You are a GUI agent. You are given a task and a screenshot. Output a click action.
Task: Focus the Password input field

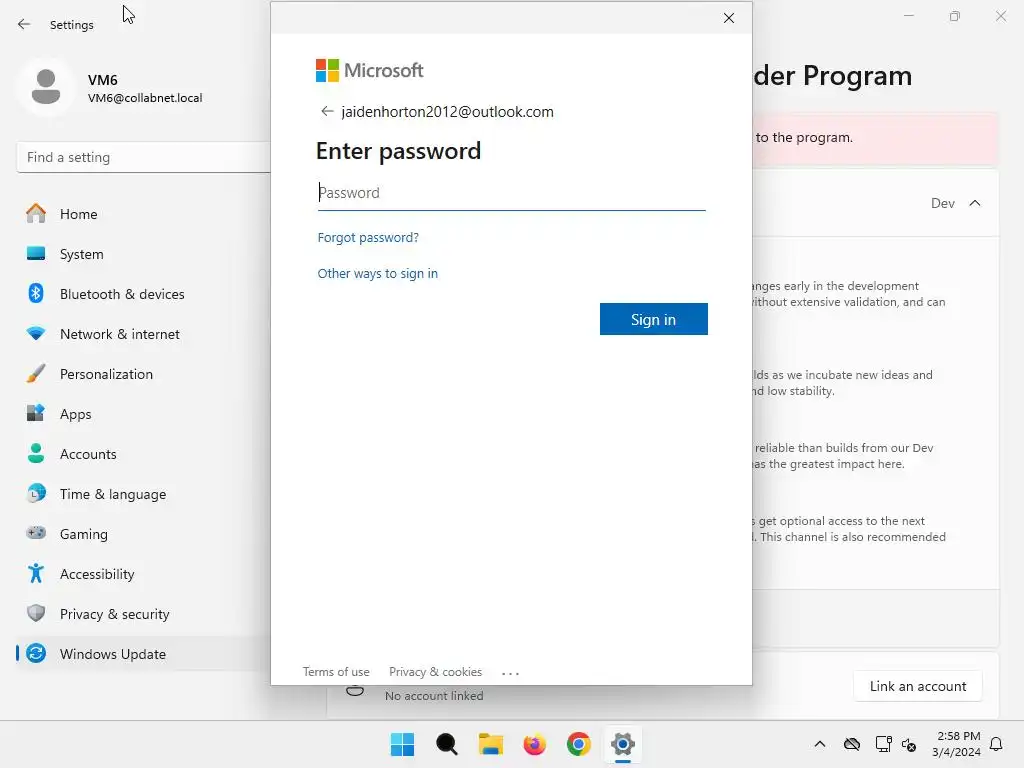pyautogui.click(x=511, y=193)
